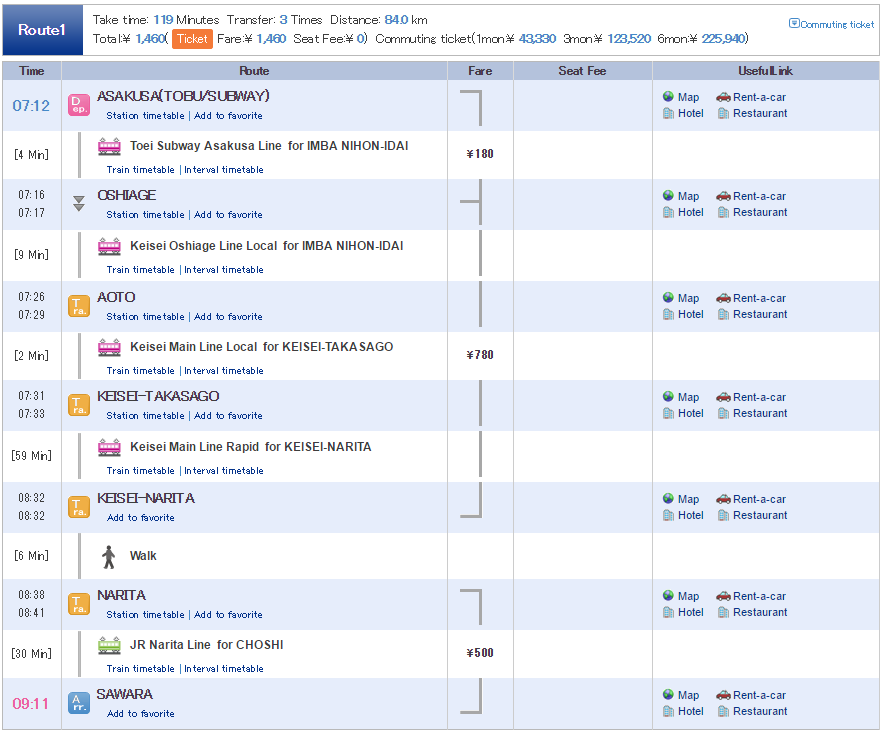Open Station timetable for OSHIAGE

point(146,215)
